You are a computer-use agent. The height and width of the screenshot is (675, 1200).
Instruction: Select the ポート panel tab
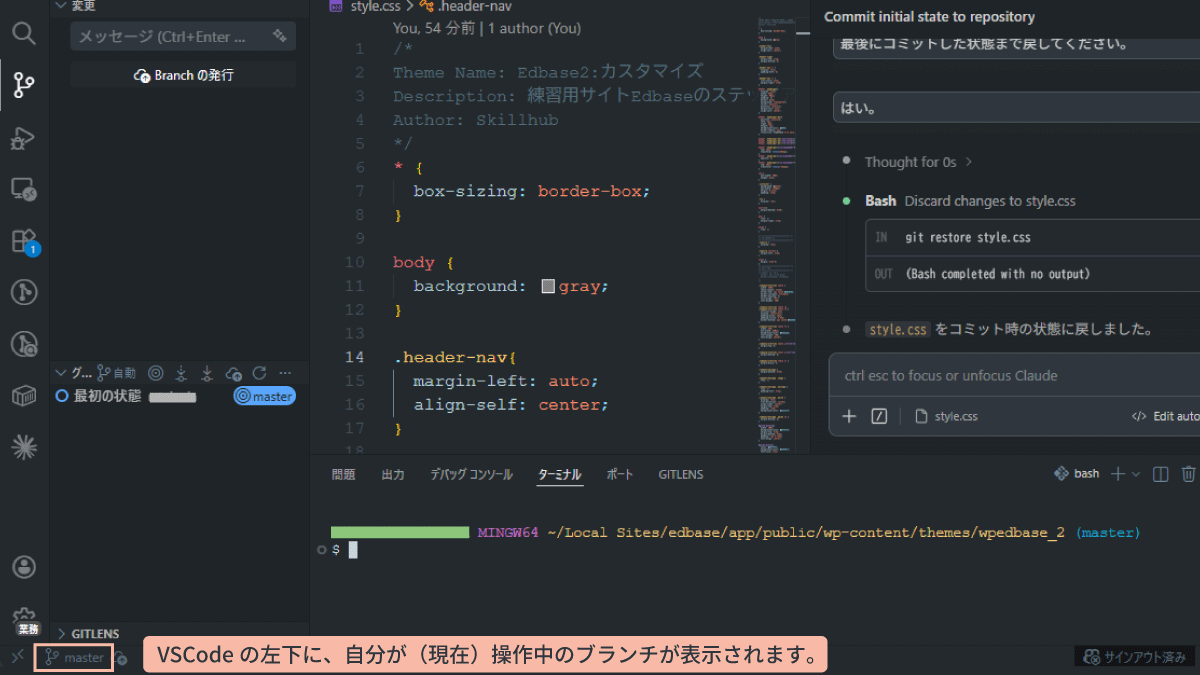click(x=620, y=474)
